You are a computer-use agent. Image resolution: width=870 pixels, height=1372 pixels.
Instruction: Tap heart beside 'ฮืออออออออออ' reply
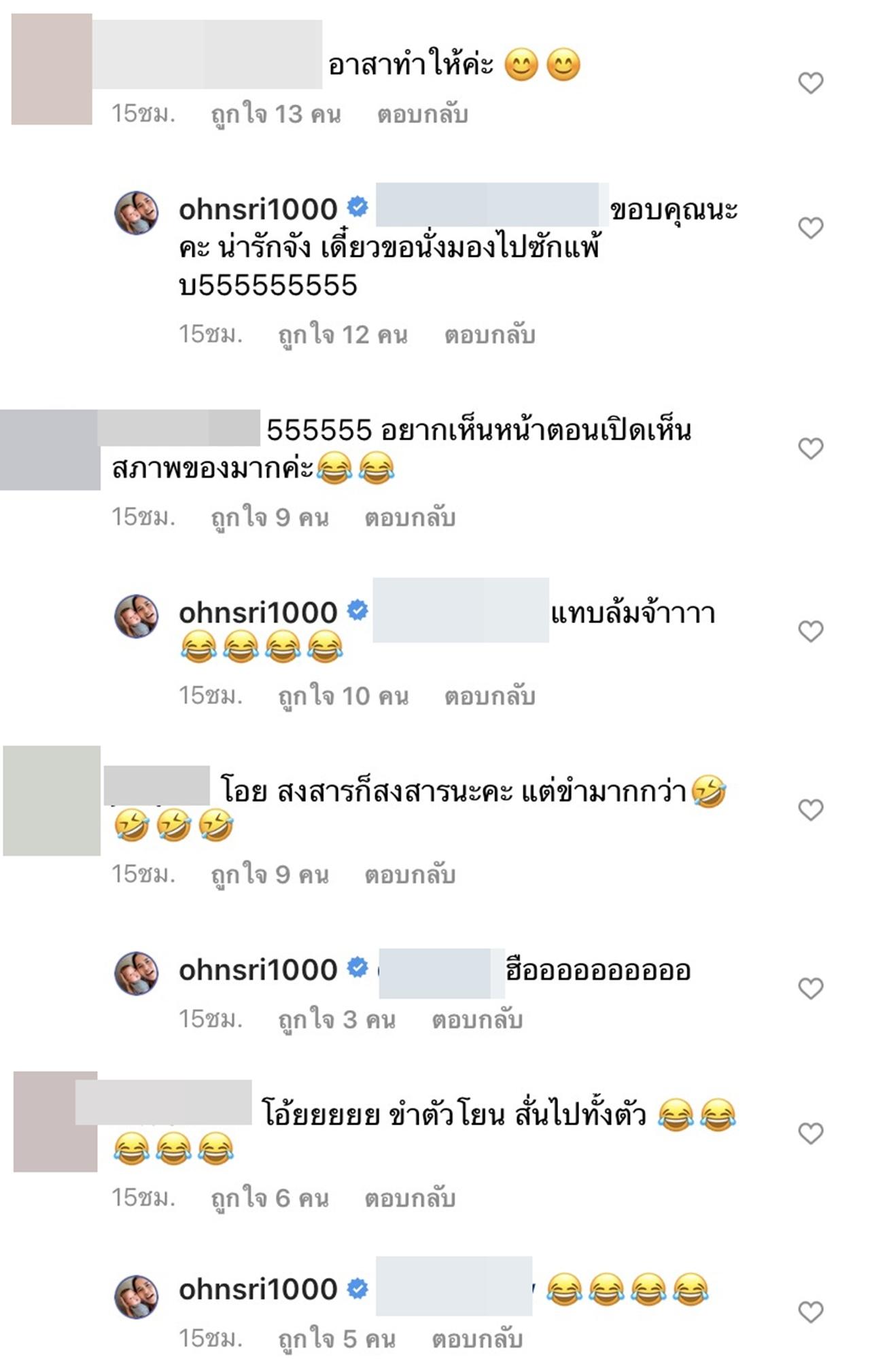810,988
